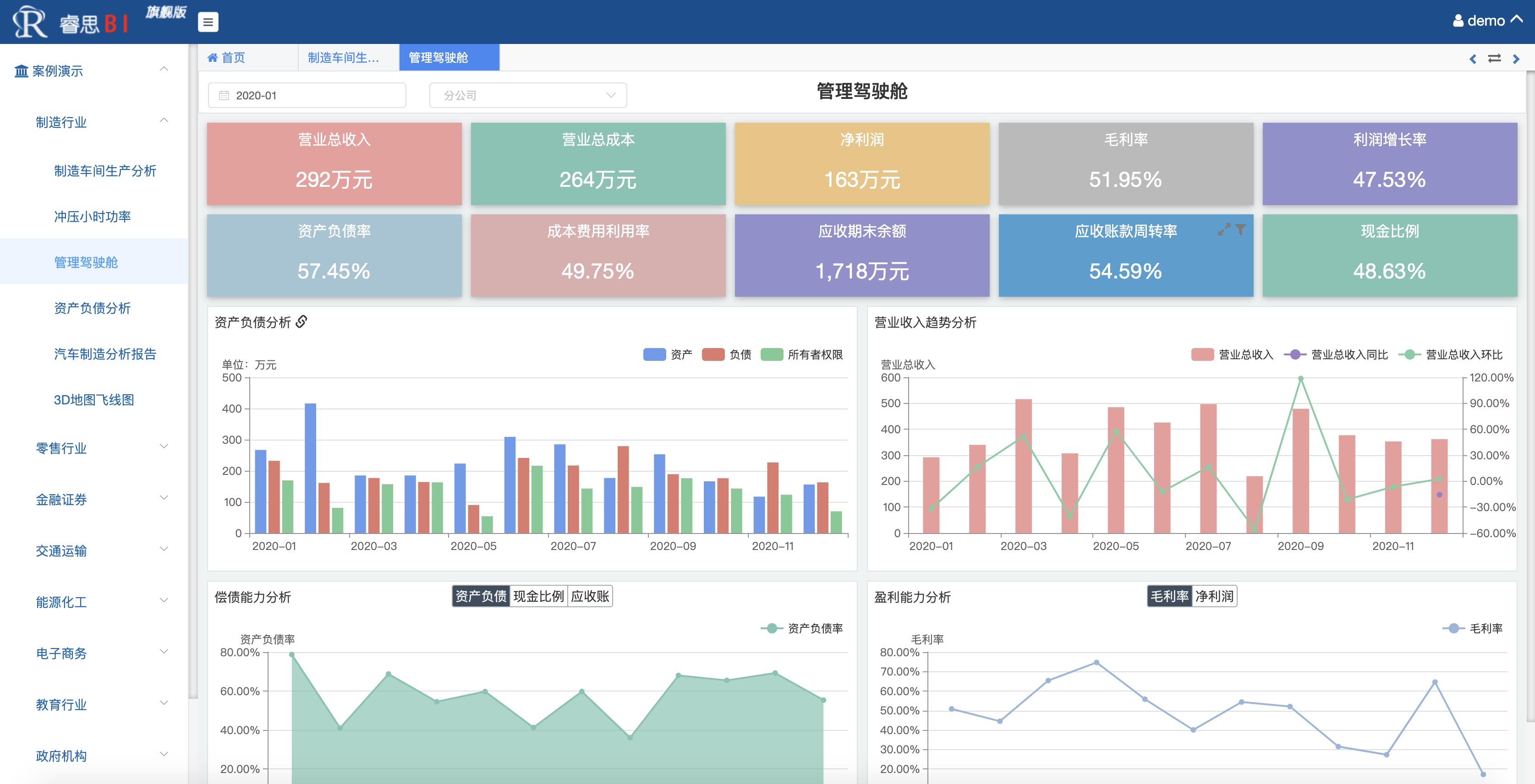Click the next tab right arrow
This screenshot has width=1535, height=784.
[1516, 58]
